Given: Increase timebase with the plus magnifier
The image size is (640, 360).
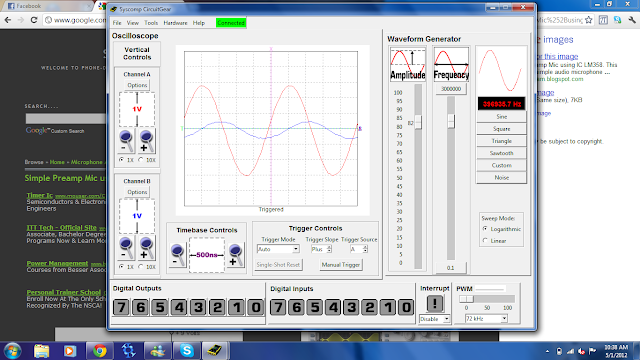Looking at the screenshot, I should pyautogui.click(x=236, y=255).
